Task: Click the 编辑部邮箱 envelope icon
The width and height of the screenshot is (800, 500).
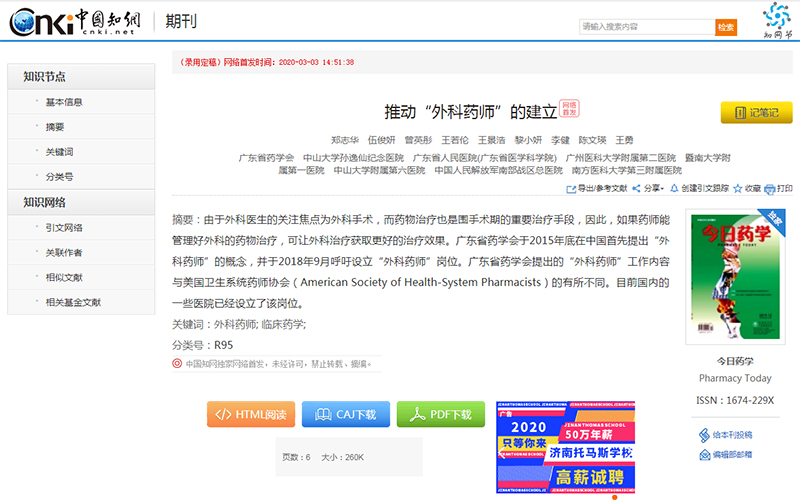Action: (x=704, y=454)
